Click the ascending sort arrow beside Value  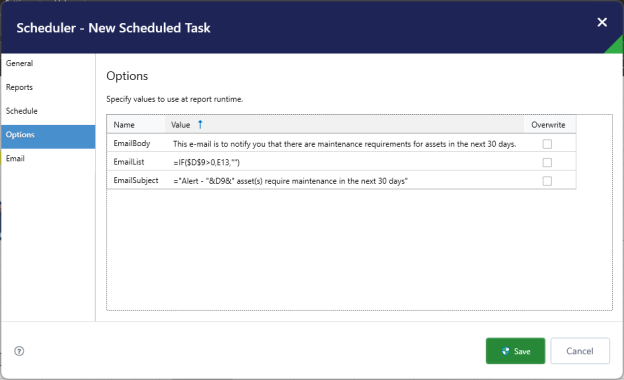[x=200, y=125]
